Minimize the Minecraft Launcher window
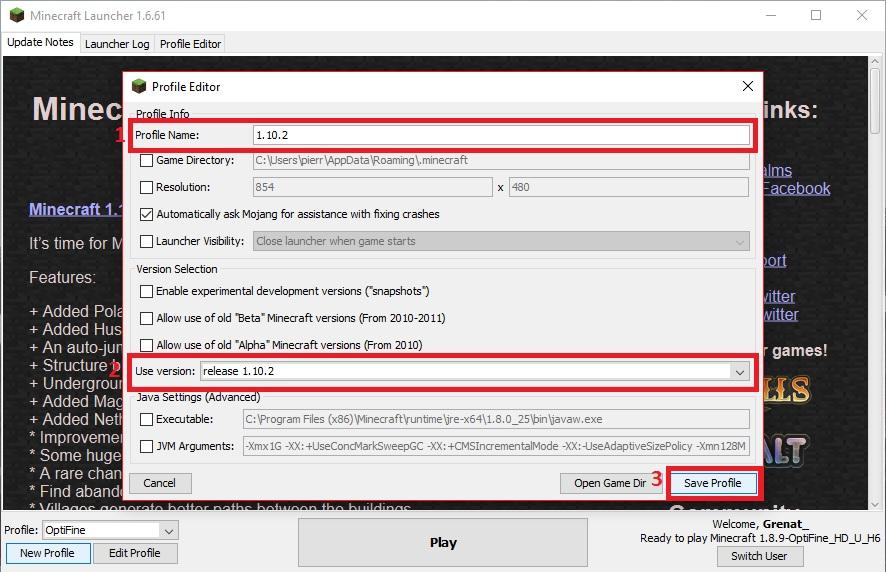886x572 pixels. click(x=771, y=15)
